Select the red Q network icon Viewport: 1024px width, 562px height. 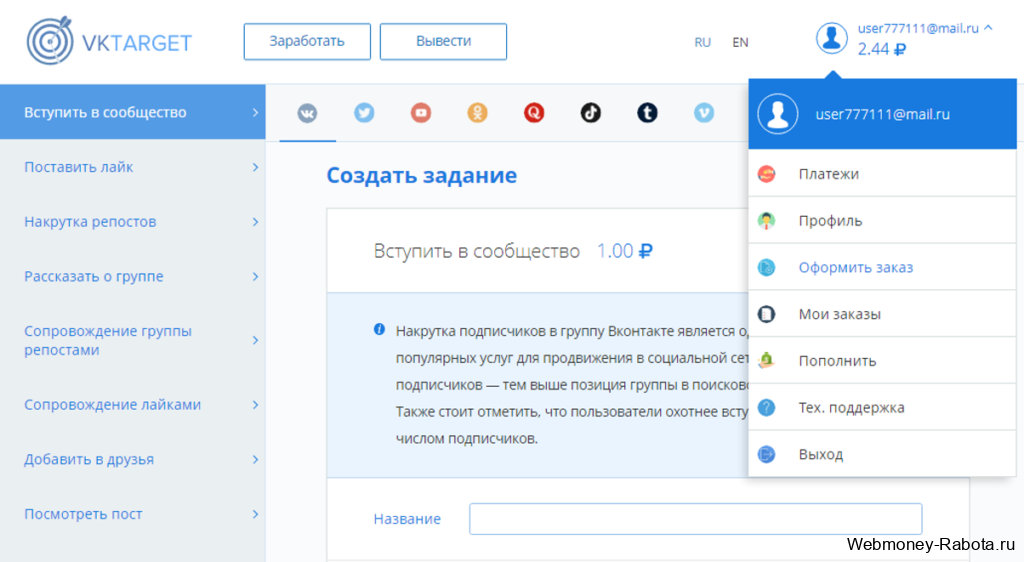click(534, 113)
